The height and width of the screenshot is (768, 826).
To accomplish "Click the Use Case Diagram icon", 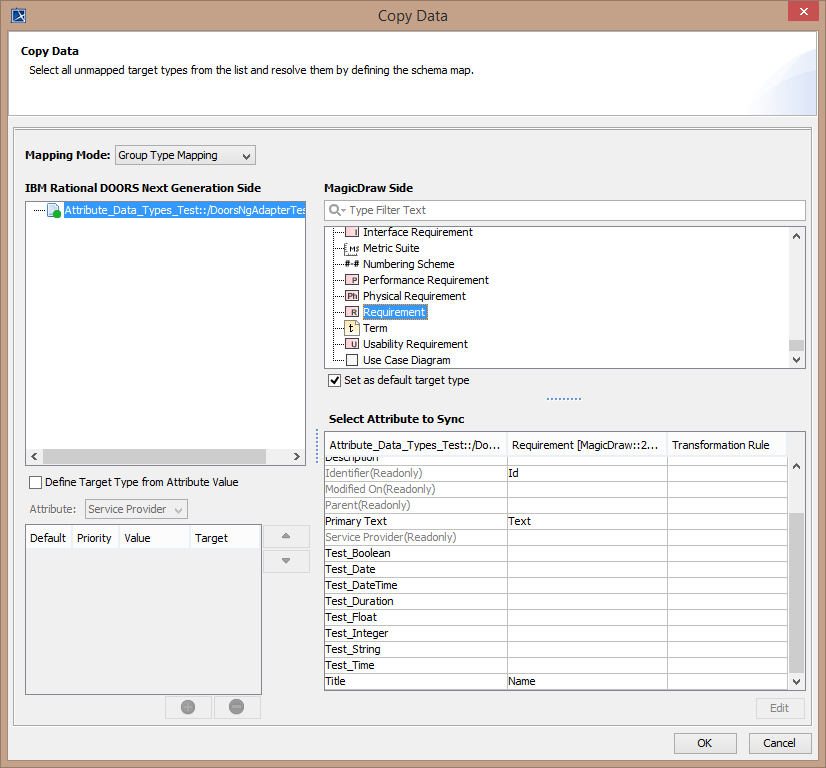I will 351,360.
